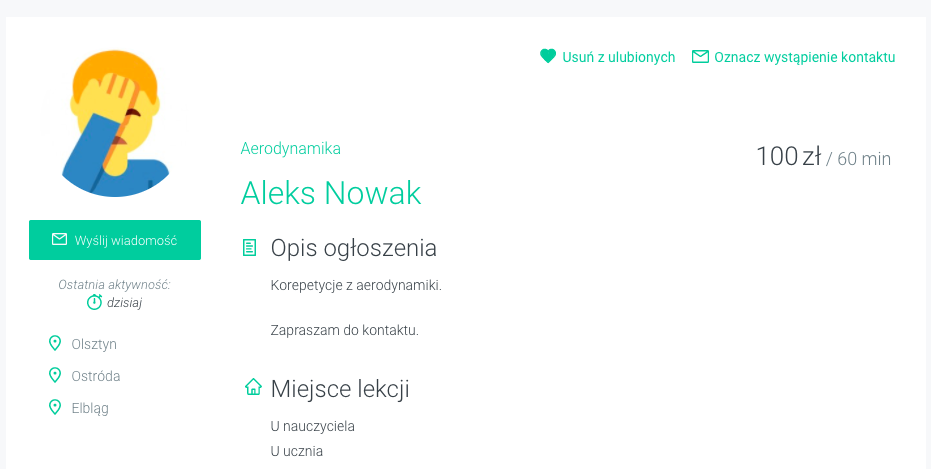931x469 pixels.
Task: Click the Miejsce lekcji section heading
Action: point(340,389)
